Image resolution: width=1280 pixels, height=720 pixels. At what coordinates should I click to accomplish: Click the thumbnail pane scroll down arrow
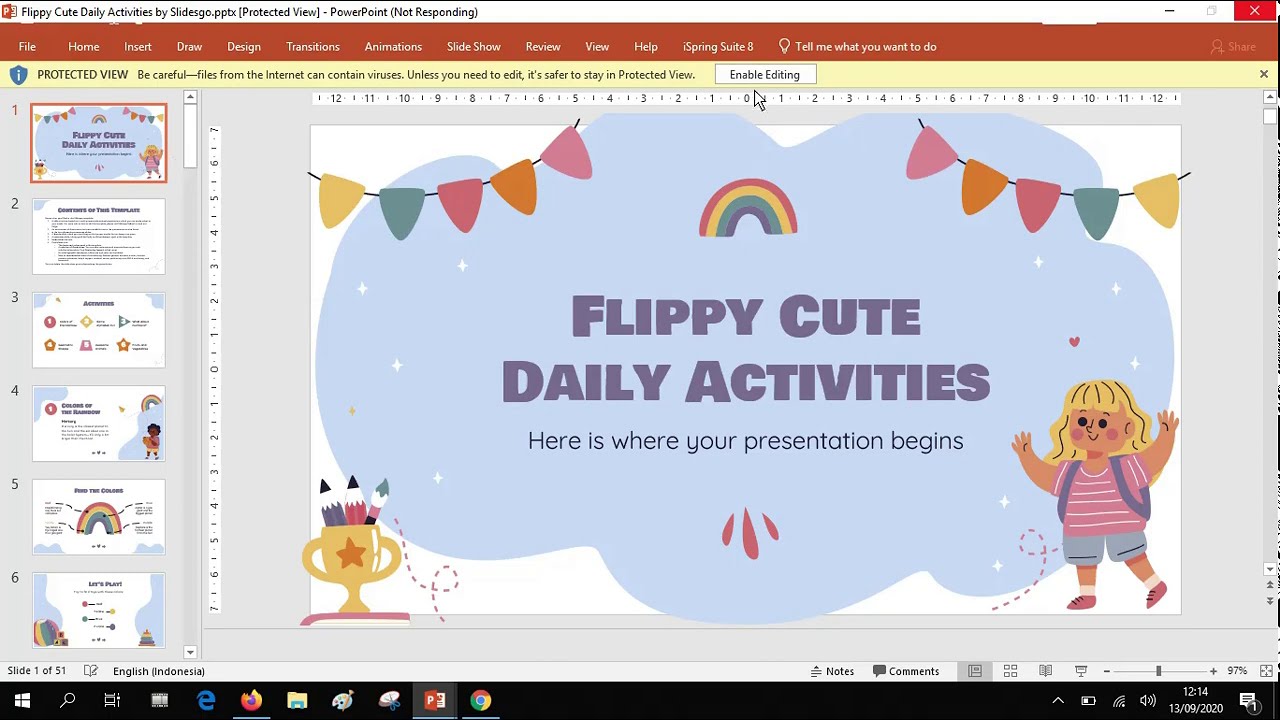(x=190, y=652)
